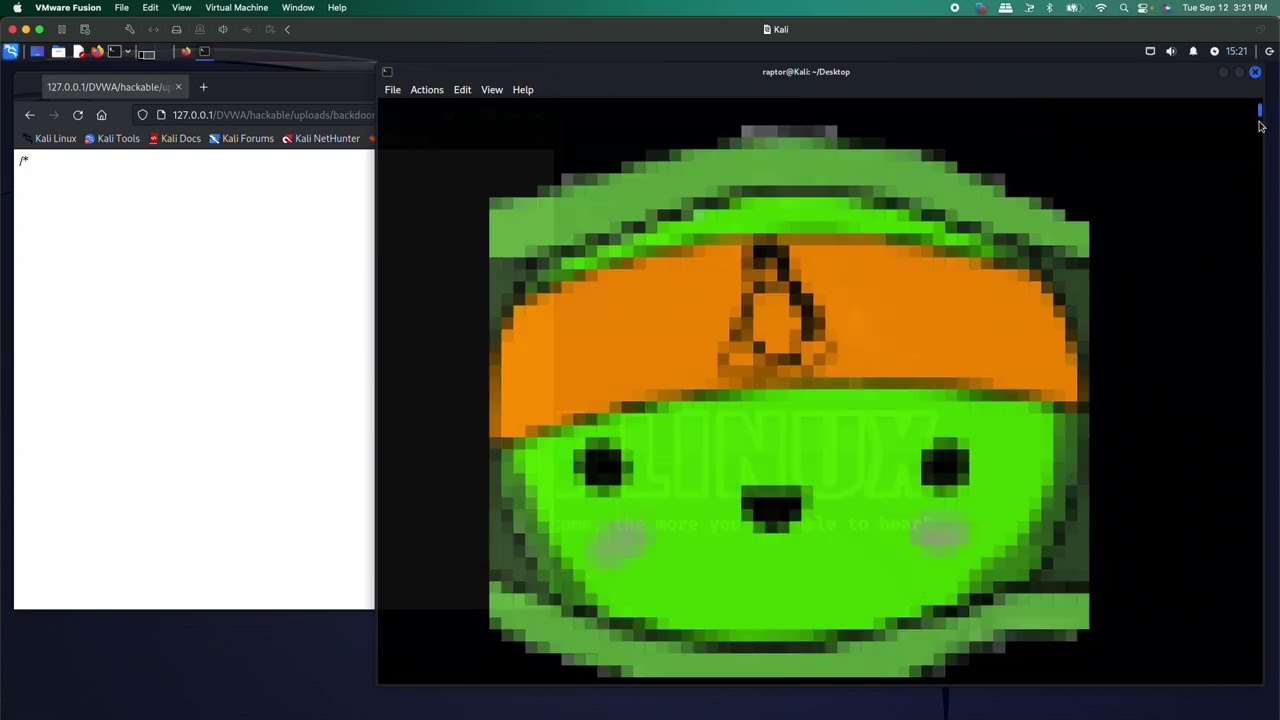Viewport: 1280px width, 720px height.
Task: Expand the terminal launcher dropdown arrow
Action: click(128, 51)
